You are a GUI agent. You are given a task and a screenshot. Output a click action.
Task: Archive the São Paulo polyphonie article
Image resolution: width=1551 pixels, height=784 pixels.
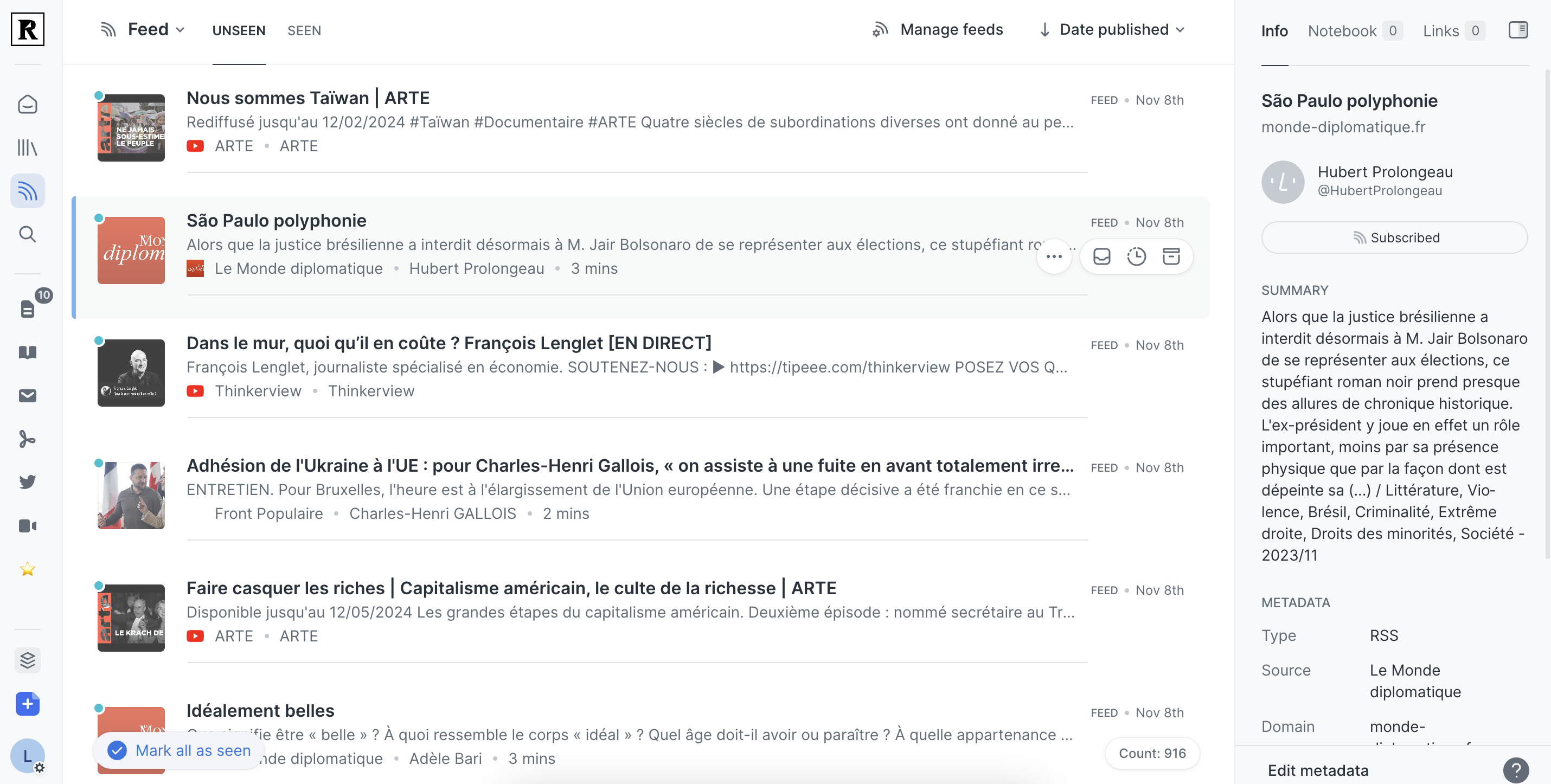pyautogui.click(x=1170, y=256)
